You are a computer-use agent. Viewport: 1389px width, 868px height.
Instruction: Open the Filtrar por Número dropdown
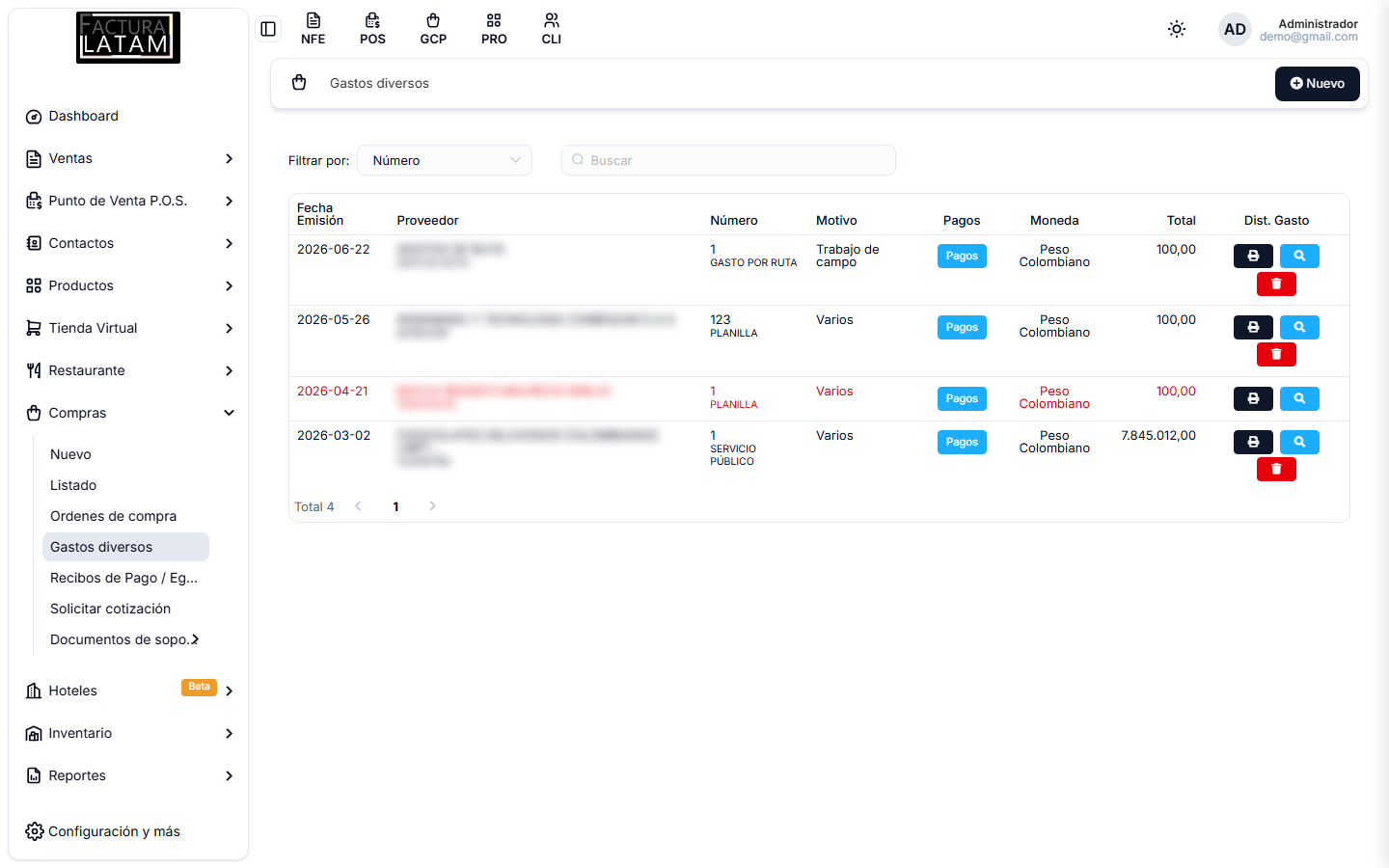[x=445, y=160]
